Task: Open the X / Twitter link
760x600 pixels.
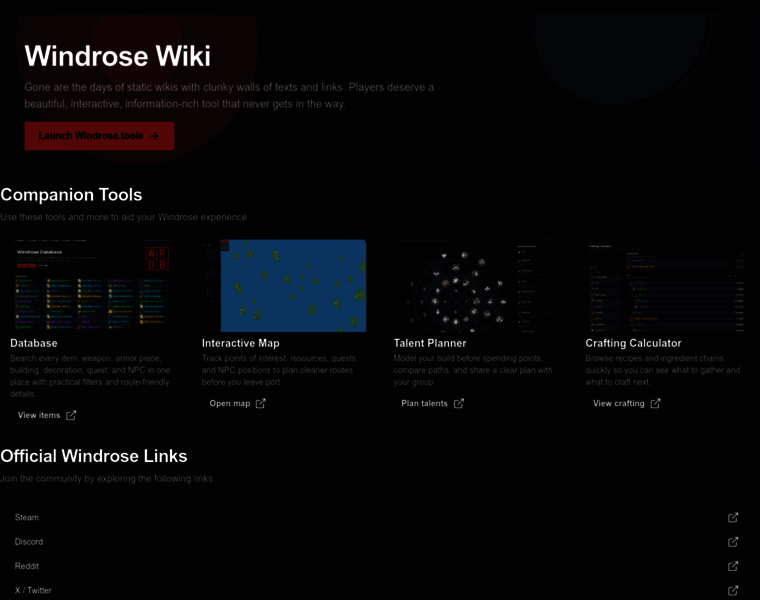Action: pos(376,590)
